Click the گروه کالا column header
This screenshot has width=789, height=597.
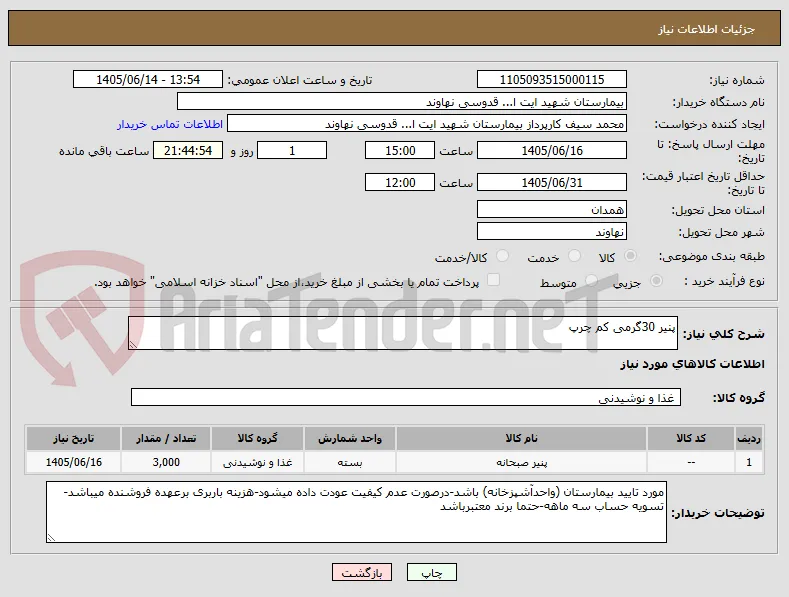[x=257, y=438]
